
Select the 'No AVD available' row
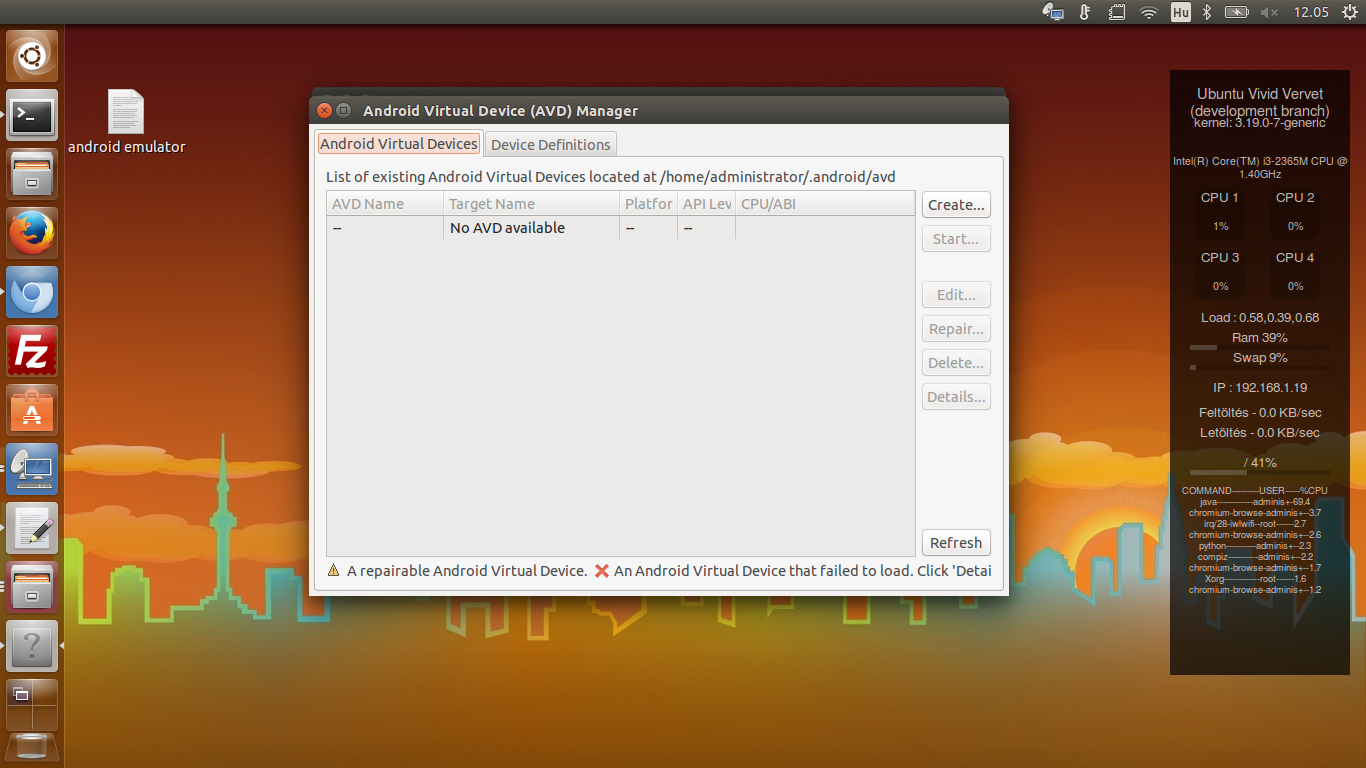click(x=507, y=228)
